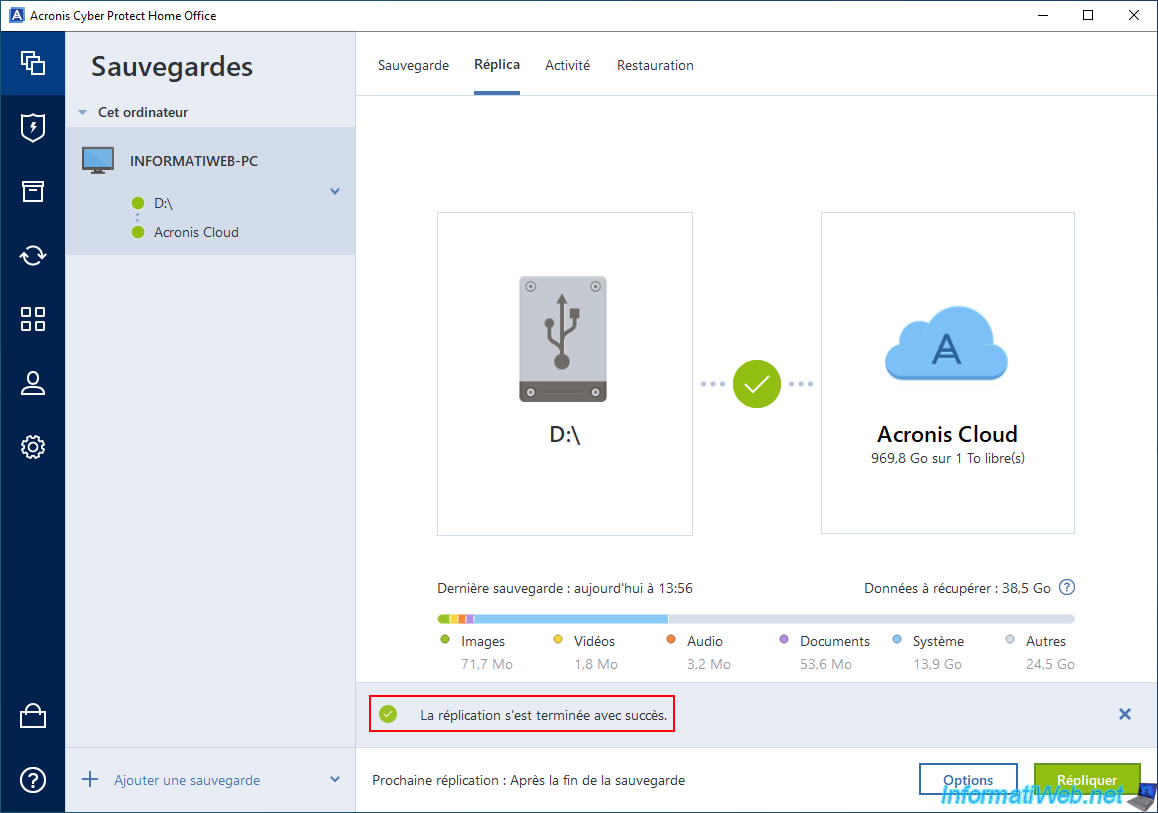This screenshot has width=1158, height=813.
Task: Open the Sync arrows icon in sidebar
Action: 32,255
